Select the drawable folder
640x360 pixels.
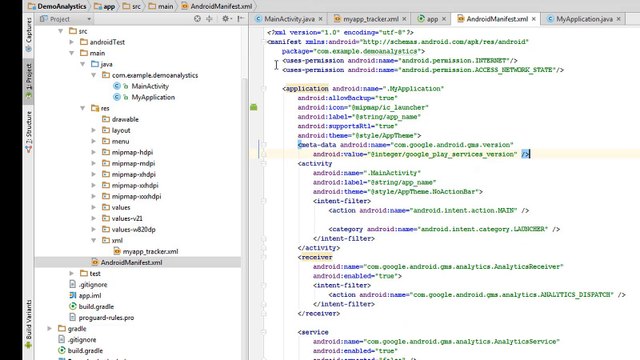click(125, 119)
